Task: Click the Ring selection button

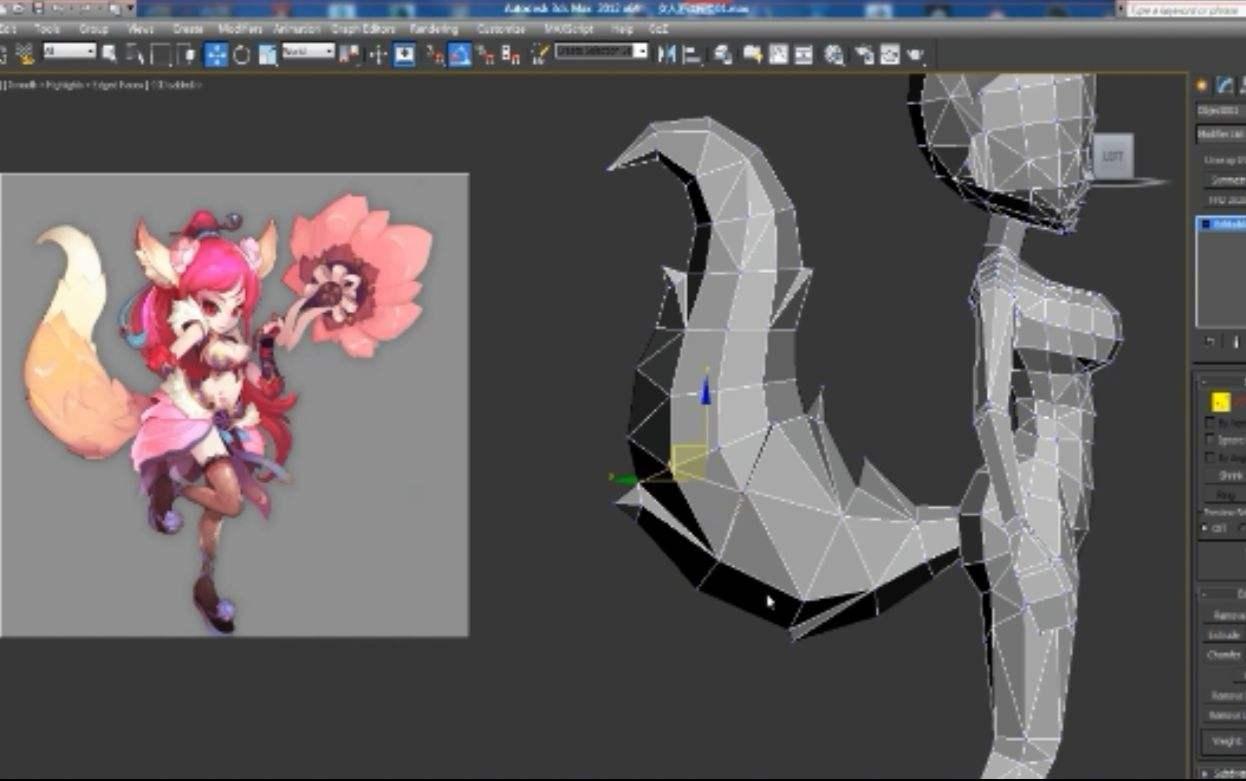Action: pyautogui.click(x=1226, y=494)
